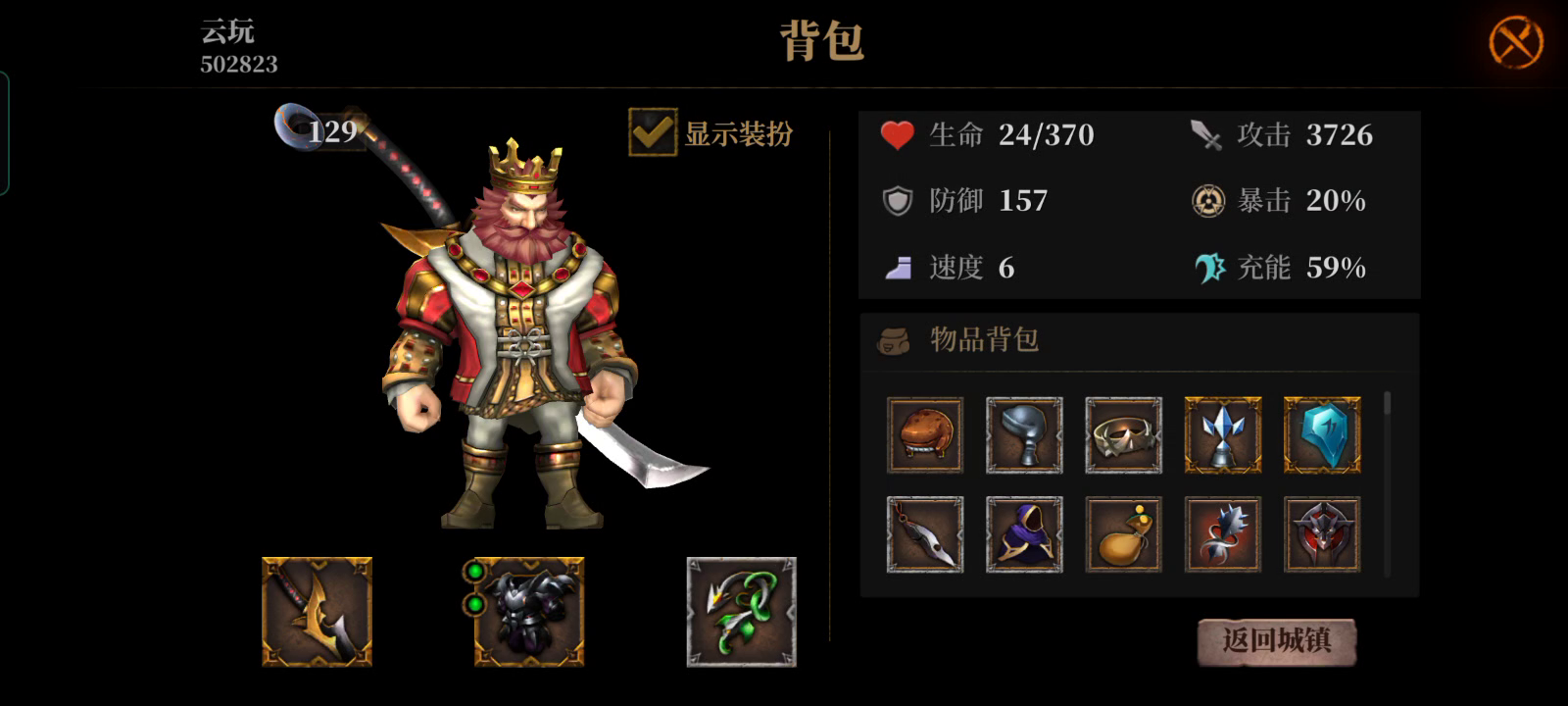Click the 返回城镇 button
Image resolution: width=1568 pixels, height=706 pixels.
pyautogui.click(x=1277, y=641)
